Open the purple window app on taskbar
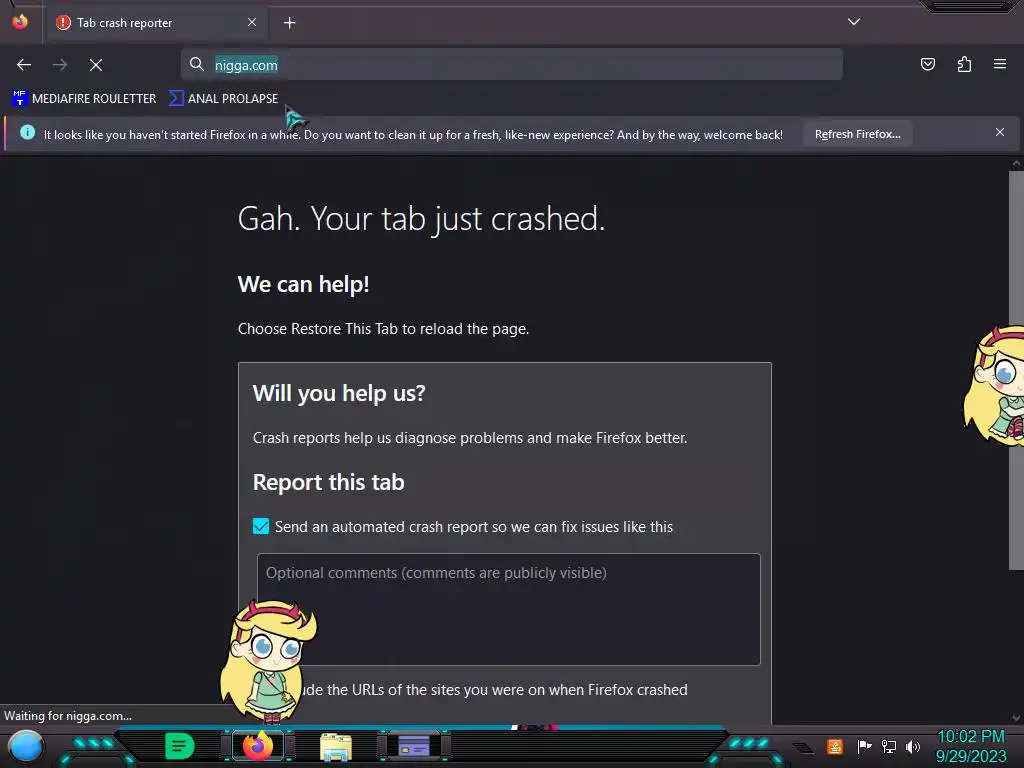Screen dimensions: 1024x768 [414, 746]
